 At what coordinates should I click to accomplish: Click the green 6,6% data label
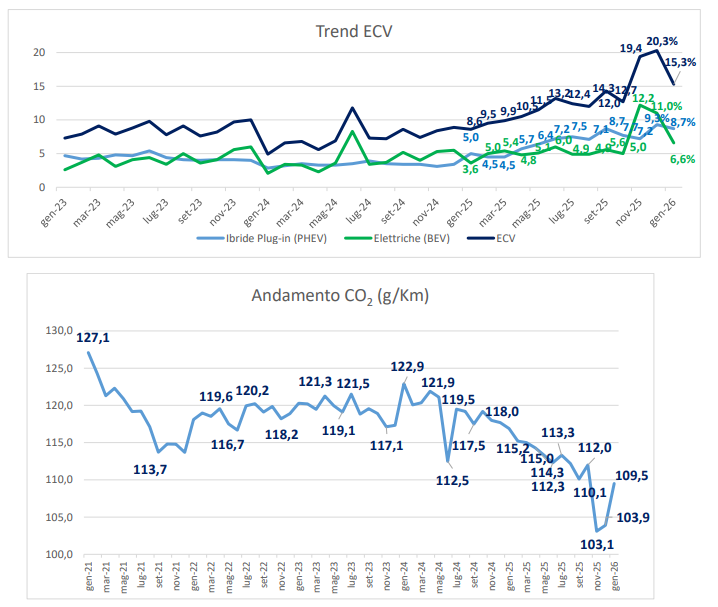tap(683, 159)
